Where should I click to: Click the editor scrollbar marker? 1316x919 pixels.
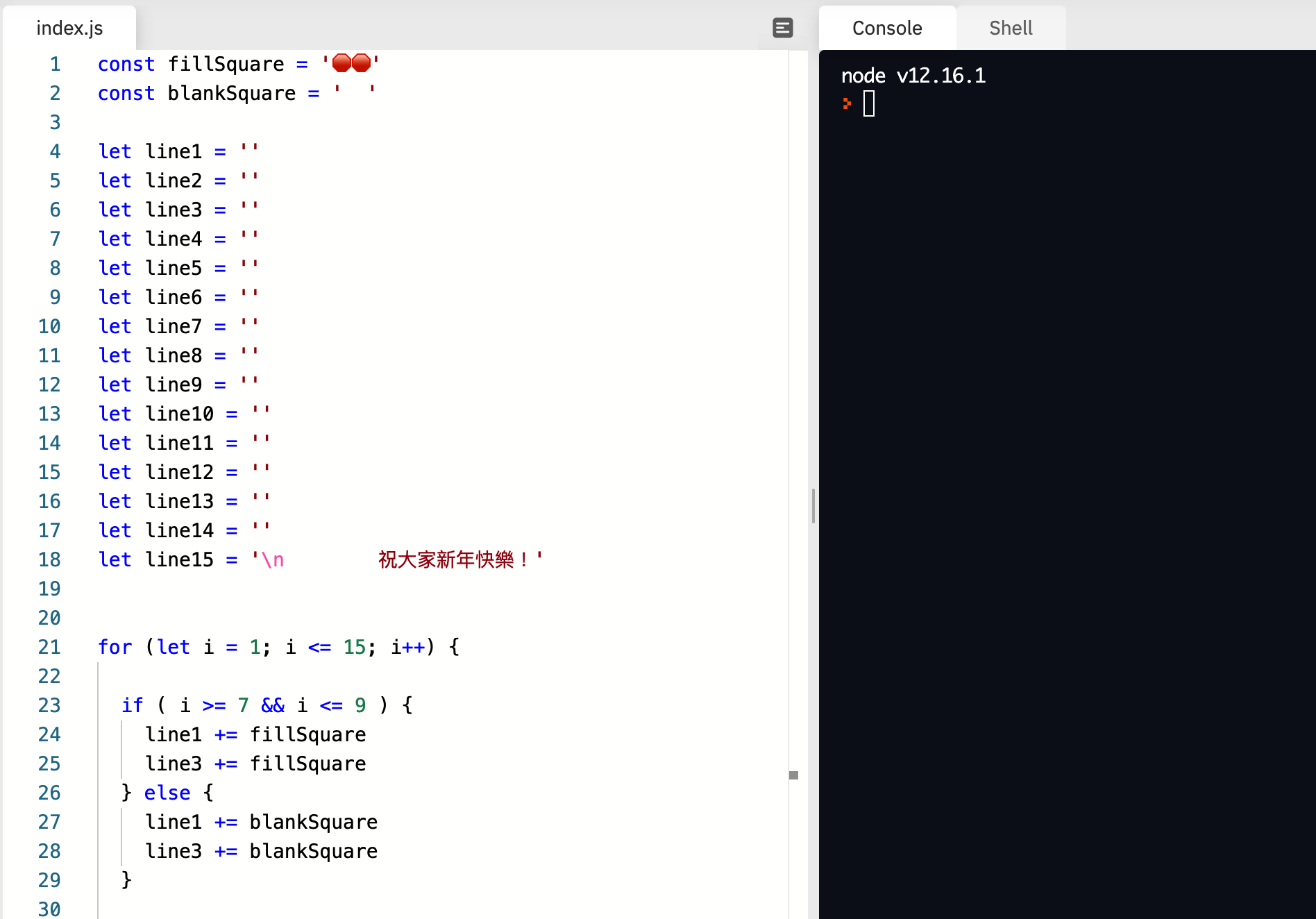coord(793,775)
